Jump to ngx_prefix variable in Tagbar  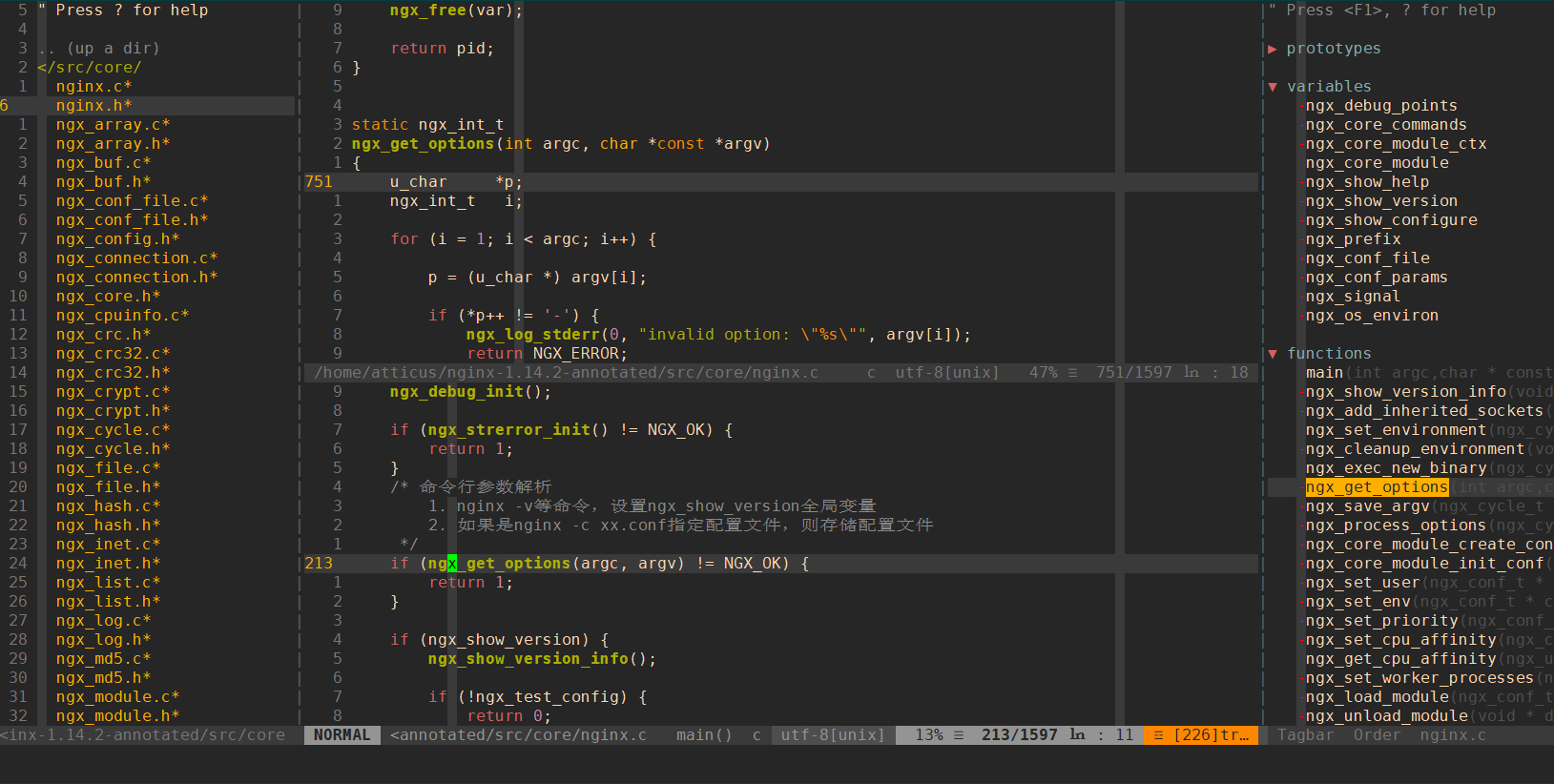[1353, 239]
